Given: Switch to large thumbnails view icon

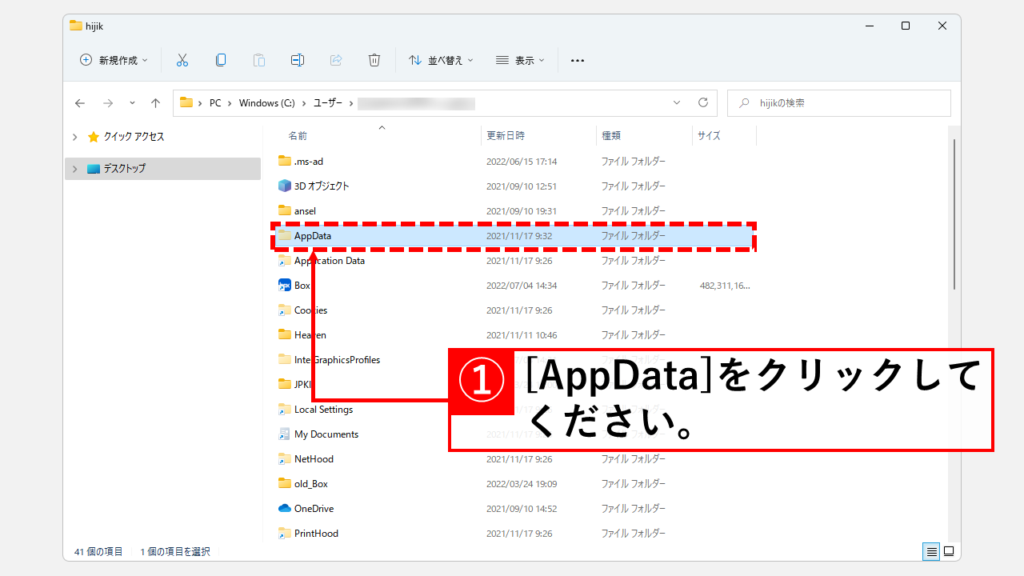Looking at the screenshot, I should point(949,551).
